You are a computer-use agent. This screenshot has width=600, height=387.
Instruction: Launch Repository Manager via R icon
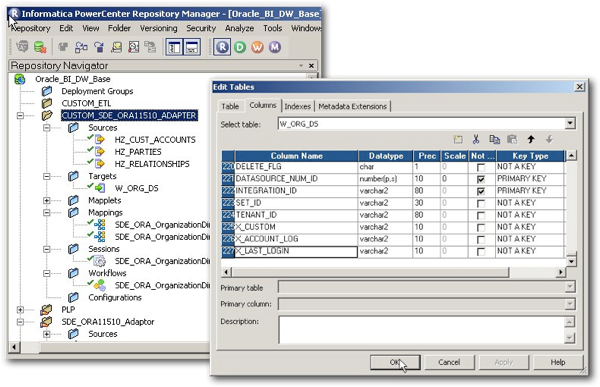coord(222,47)
